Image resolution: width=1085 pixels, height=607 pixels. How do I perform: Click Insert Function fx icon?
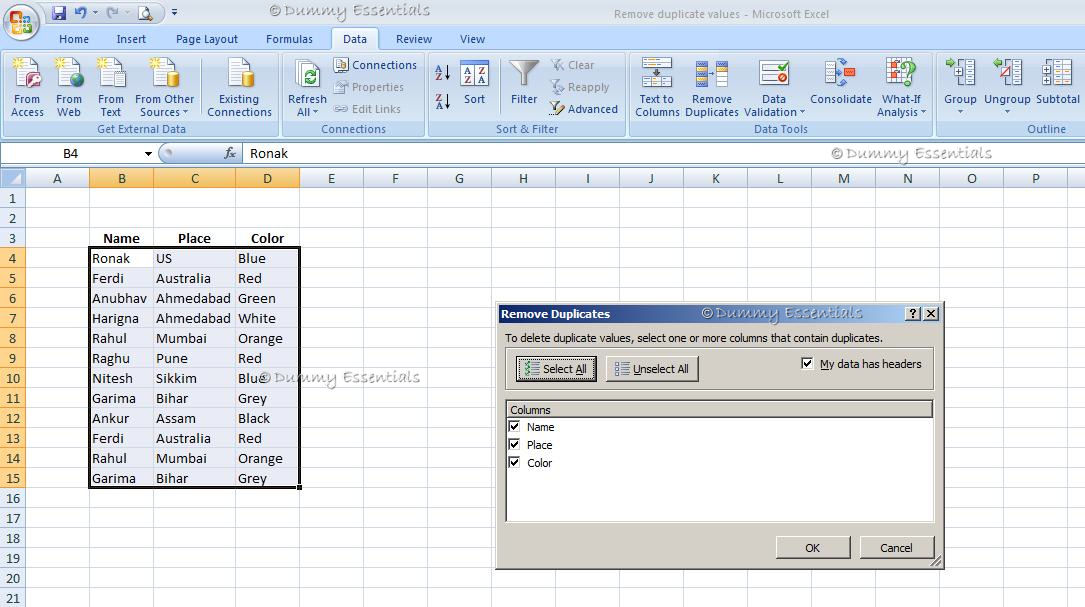[x=230, y=153]
